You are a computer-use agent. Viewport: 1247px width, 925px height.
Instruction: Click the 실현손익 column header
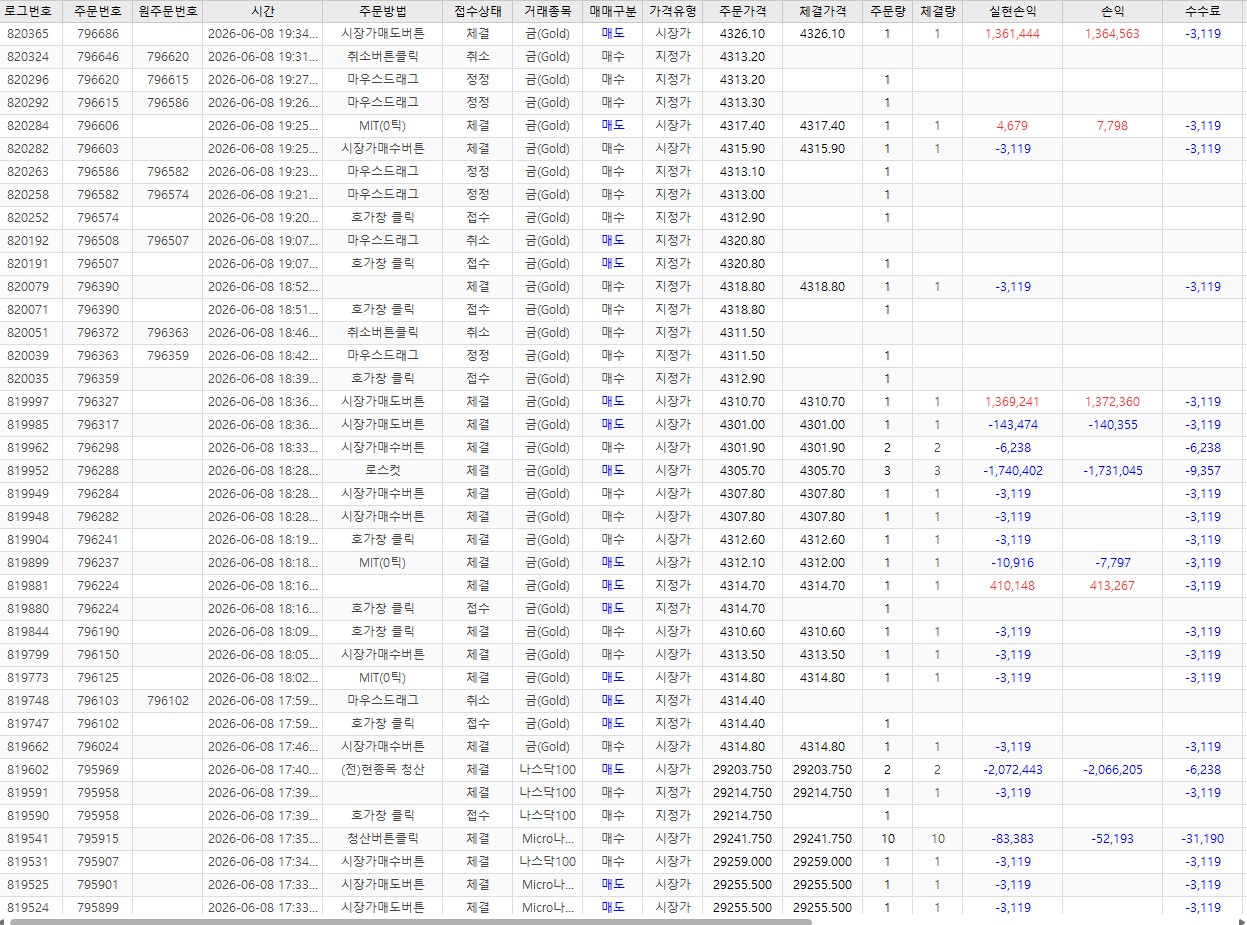pos(1012,11)
